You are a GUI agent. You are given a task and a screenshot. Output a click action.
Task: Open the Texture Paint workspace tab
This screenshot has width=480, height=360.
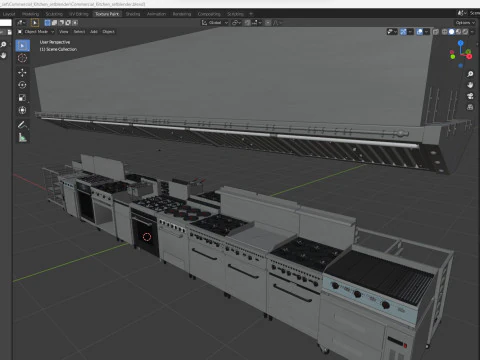(107, 14)
